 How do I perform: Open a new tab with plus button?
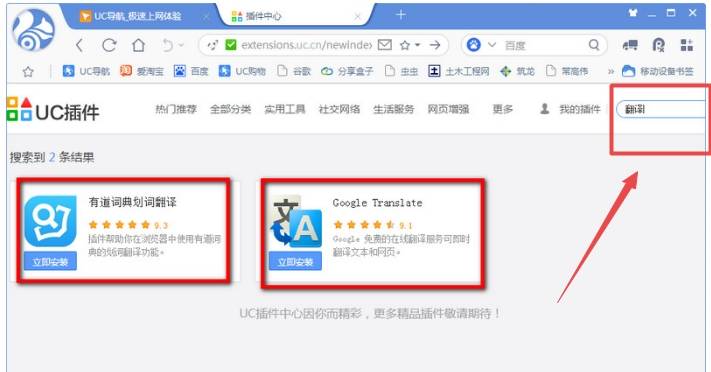(400, 15)
